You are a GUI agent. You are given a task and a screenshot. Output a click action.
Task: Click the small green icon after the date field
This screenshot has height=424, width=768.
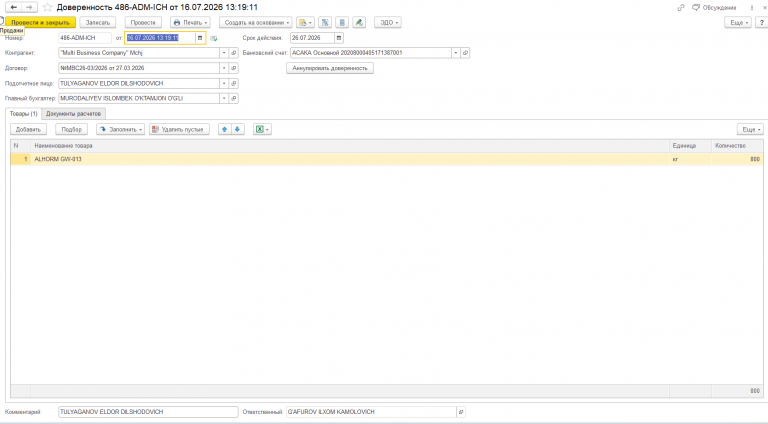point(214,38)
